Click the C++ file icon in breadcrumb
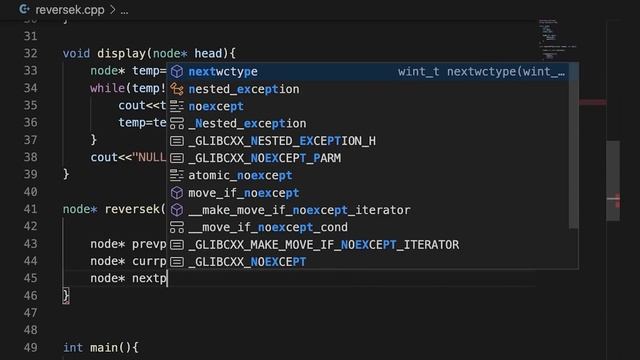The image size is (640, 360). pos(24,9)
